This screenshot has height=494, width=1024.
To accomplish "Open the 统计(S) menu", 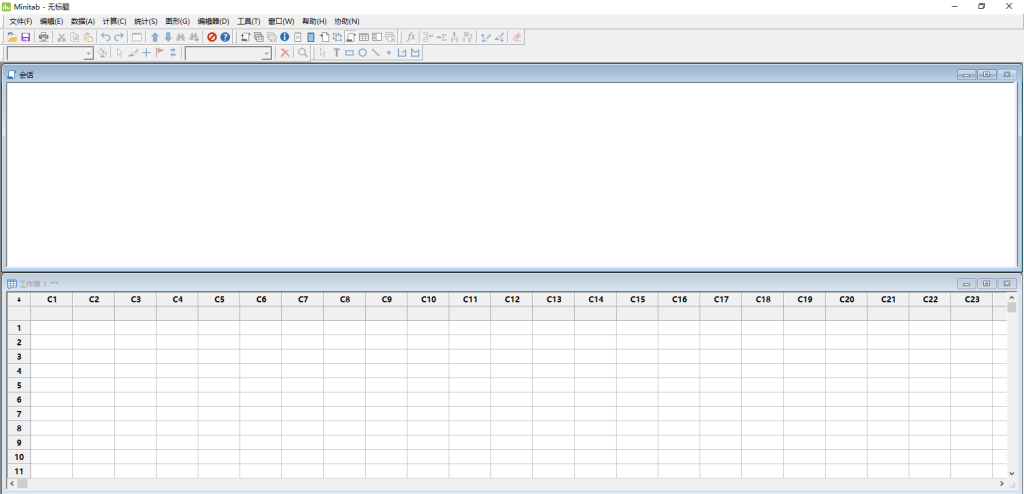I will (146, 21).
